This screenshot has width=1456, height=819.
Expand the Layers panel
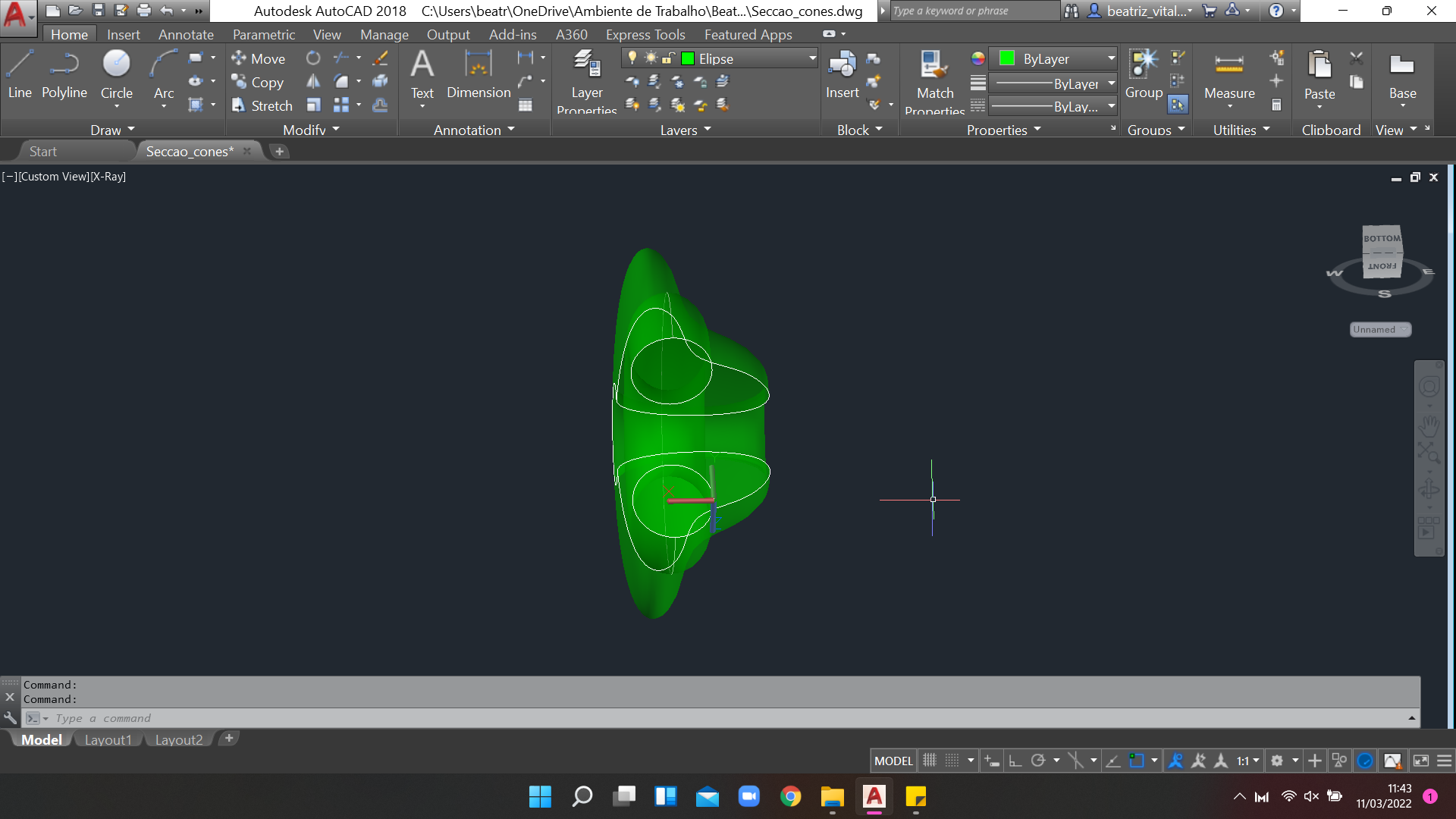click(686, 130)
